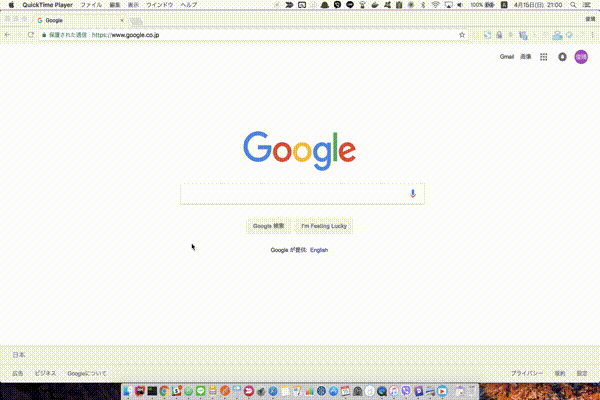Click the menu bar date and time
This screenshot has height=400, width=600.
[x=538, y=5]
